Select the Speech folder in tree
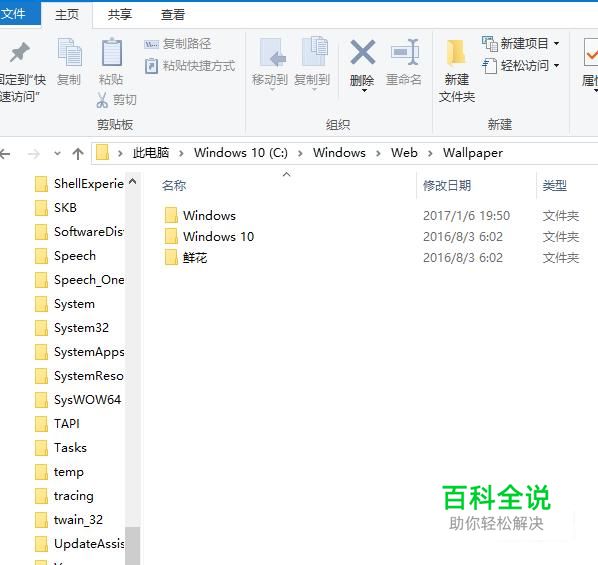 75,256
